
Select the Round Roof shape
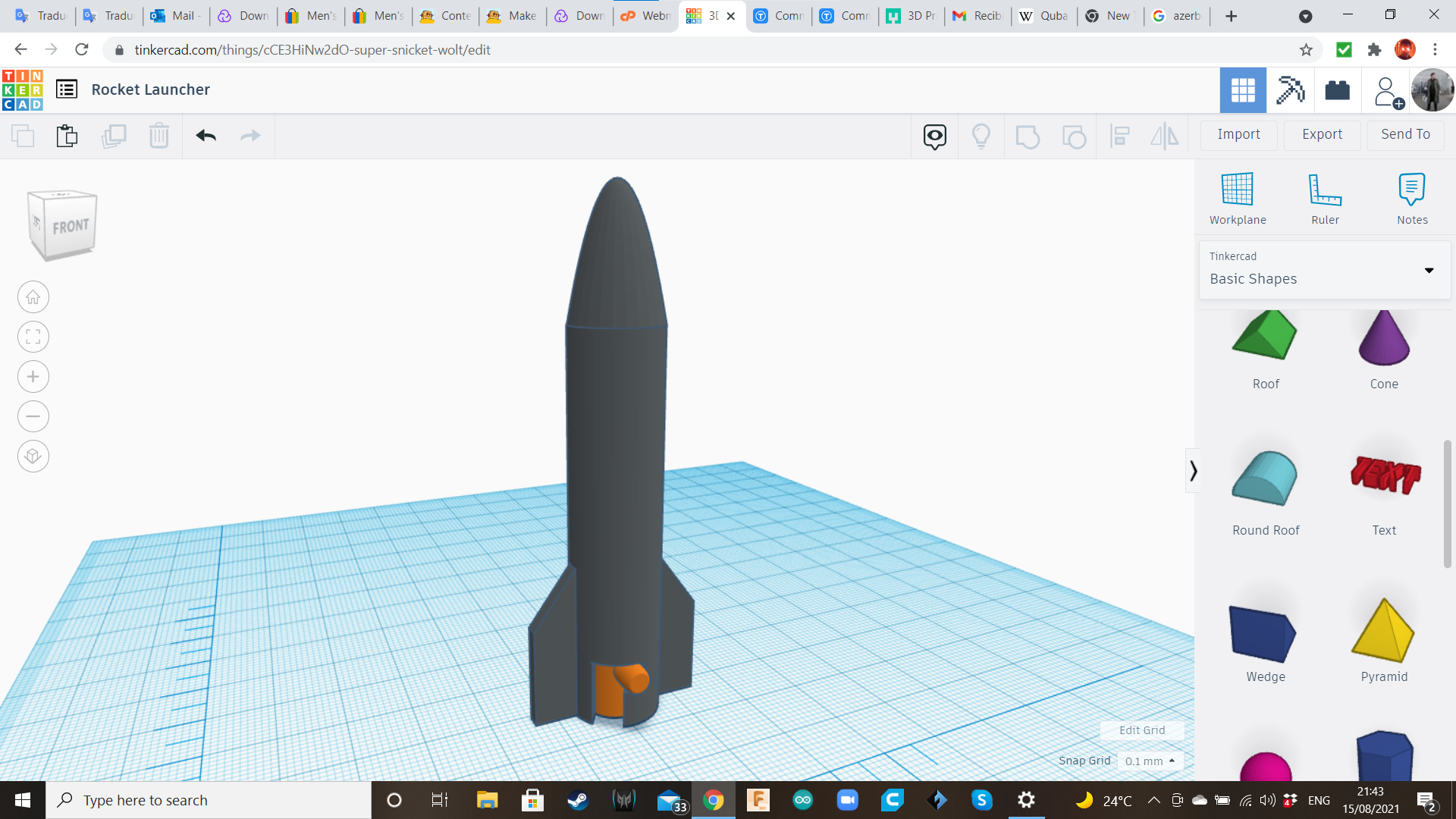tap(1265, 479)
